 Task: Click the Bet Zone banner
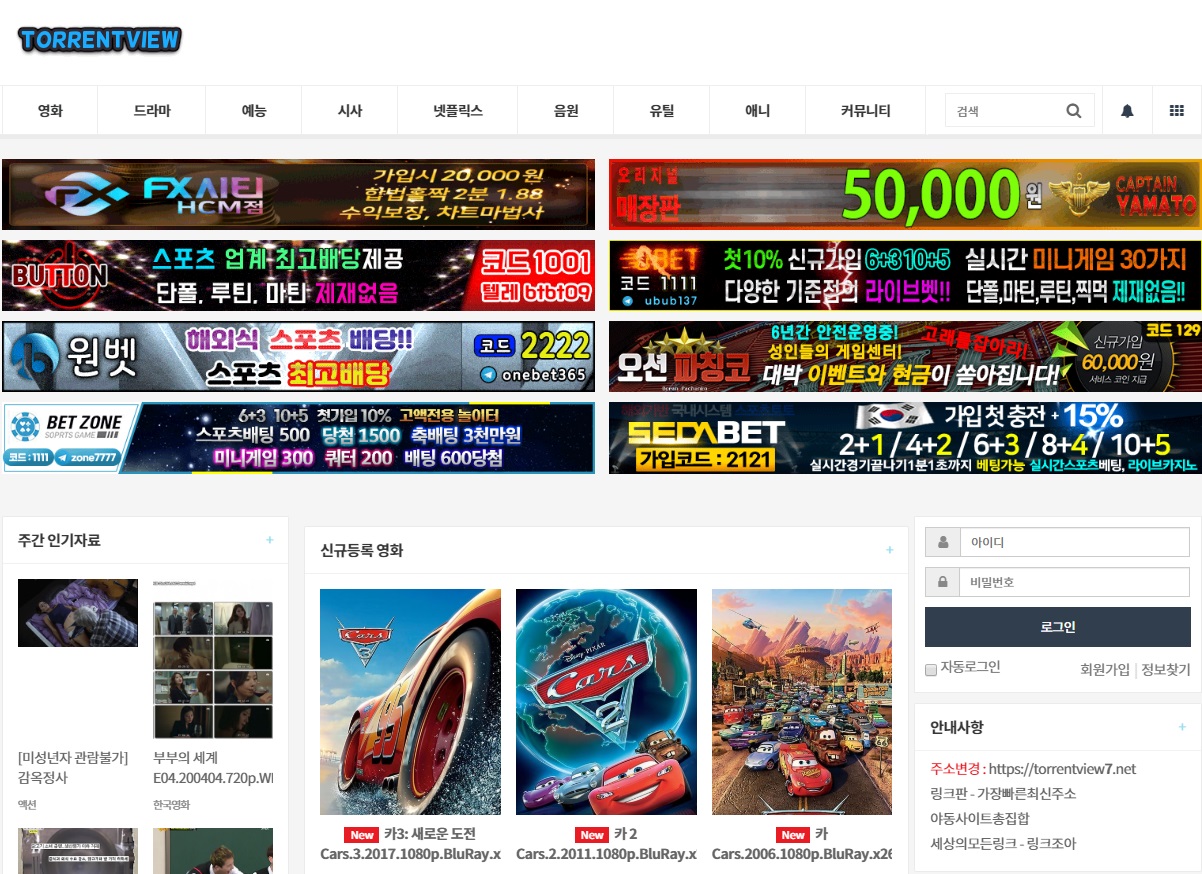point(298,438)
